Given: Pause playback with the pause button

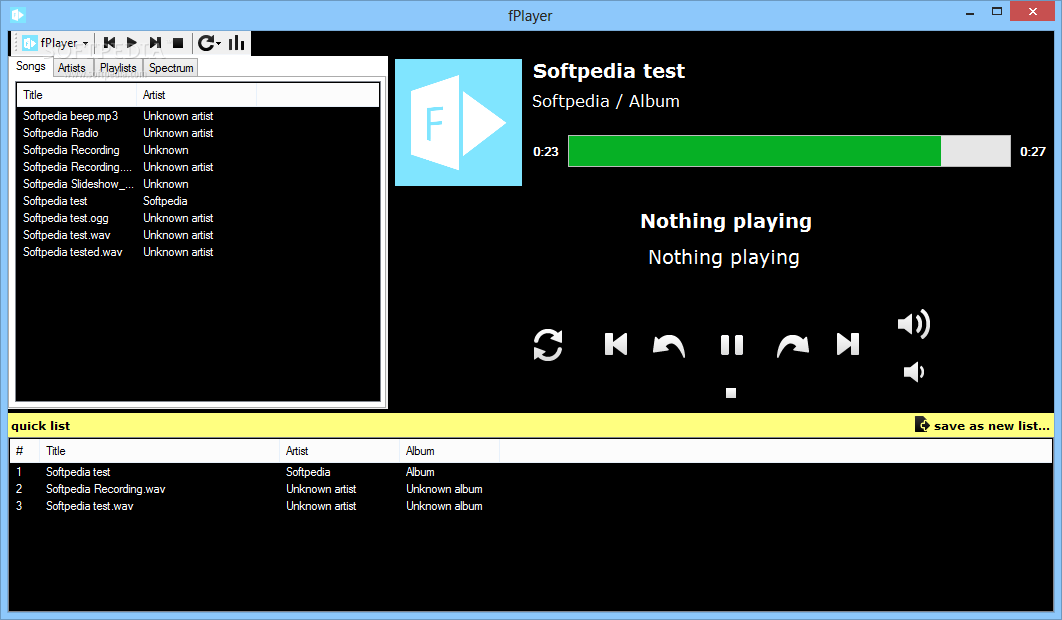Looking at the screenshot, I should [731, 345].
